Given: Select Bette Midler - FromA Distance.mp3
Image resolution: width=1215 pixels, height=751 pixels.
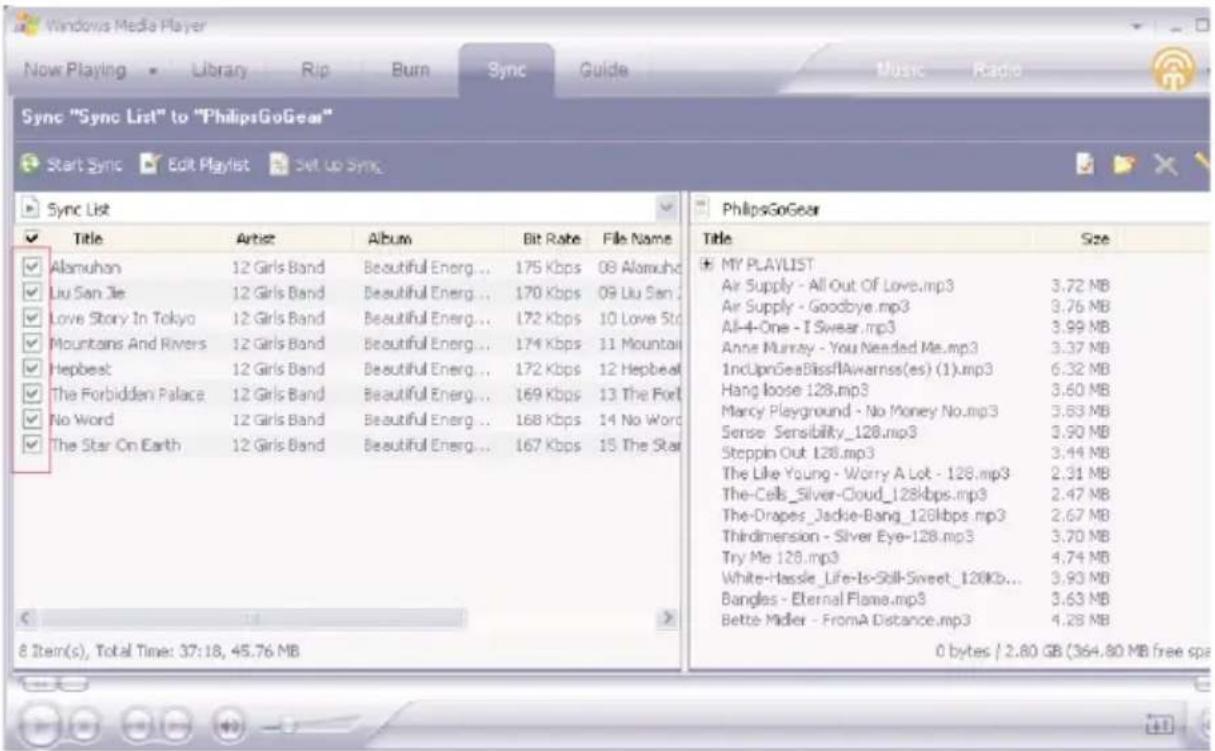Looking at the screenshot, I should pos(846,621).
